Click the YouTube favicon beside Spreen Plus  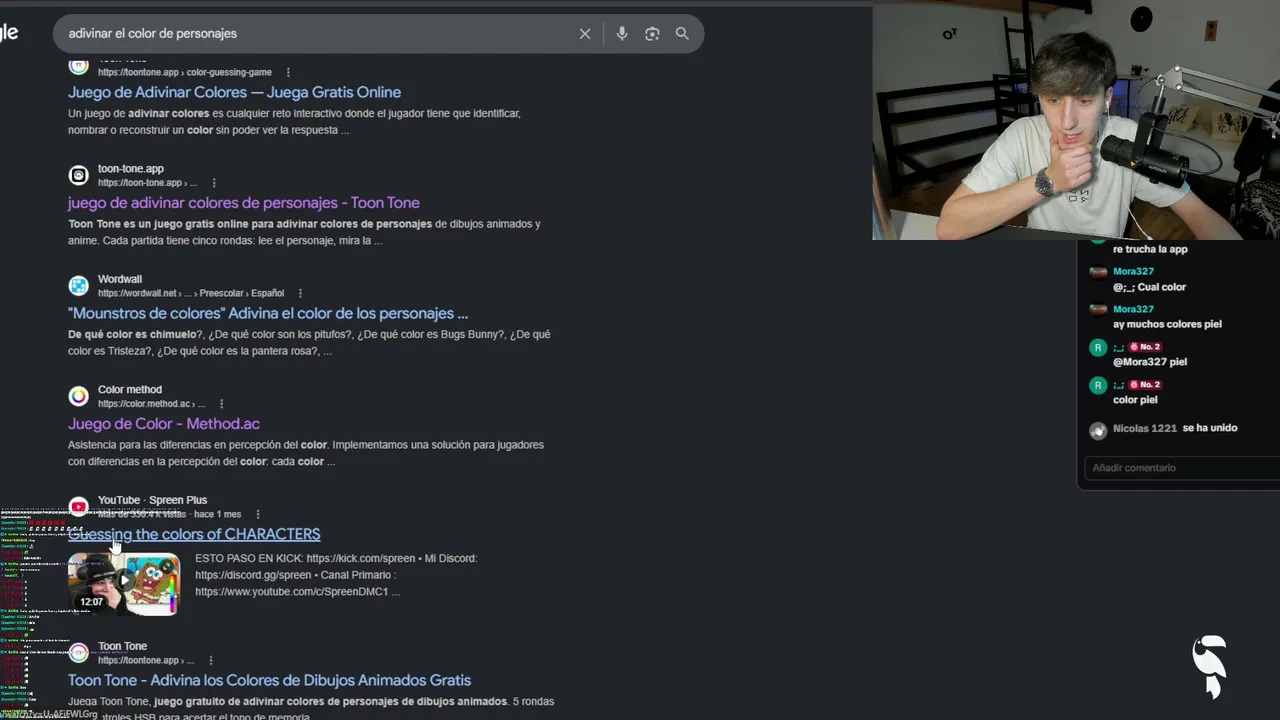78,507
